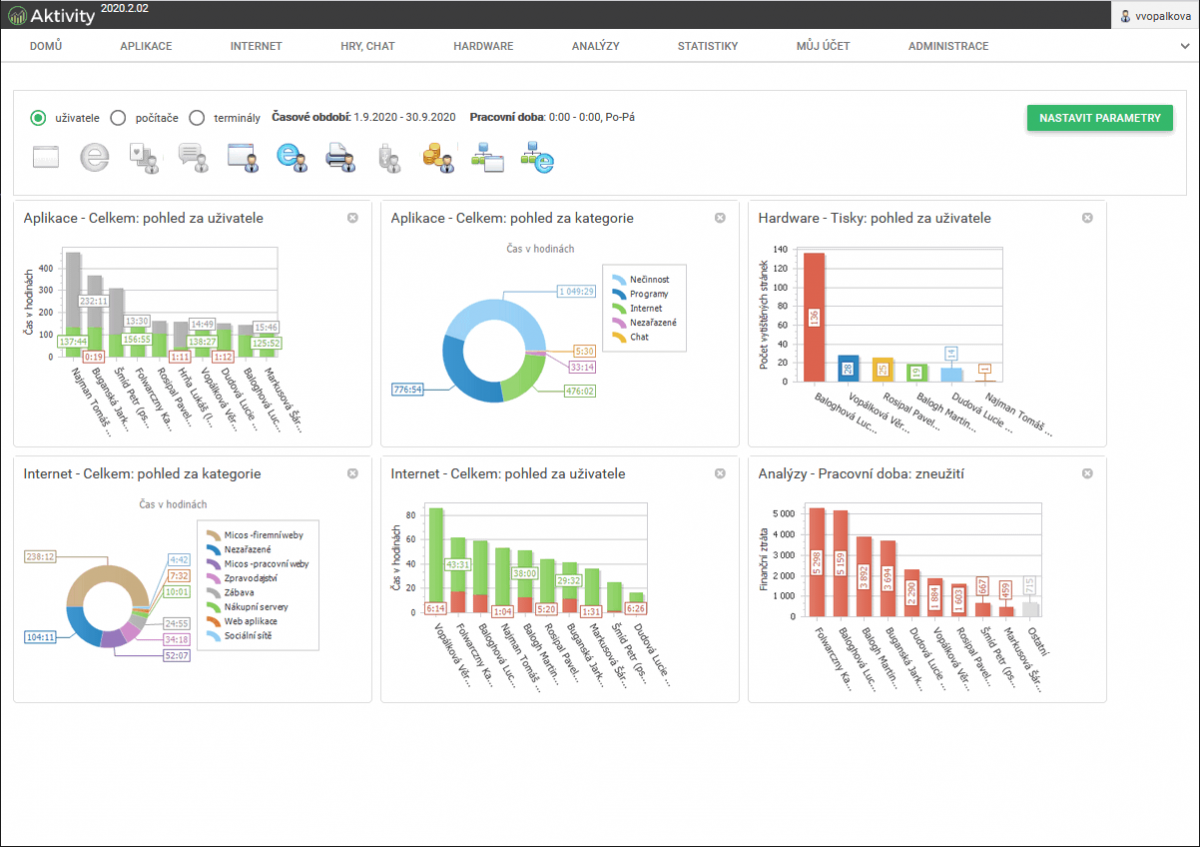This screenshot has height=847, width=1200.
Task: Open the ANALÝZY menu
Action: coord(595,46)
